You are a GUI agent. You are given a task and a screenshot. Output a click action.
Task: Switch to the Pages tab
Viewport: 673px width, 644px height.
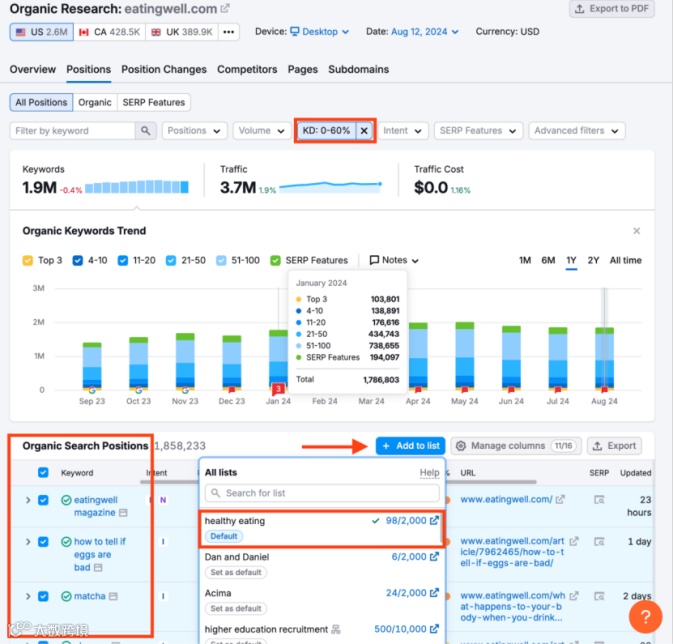303,70
